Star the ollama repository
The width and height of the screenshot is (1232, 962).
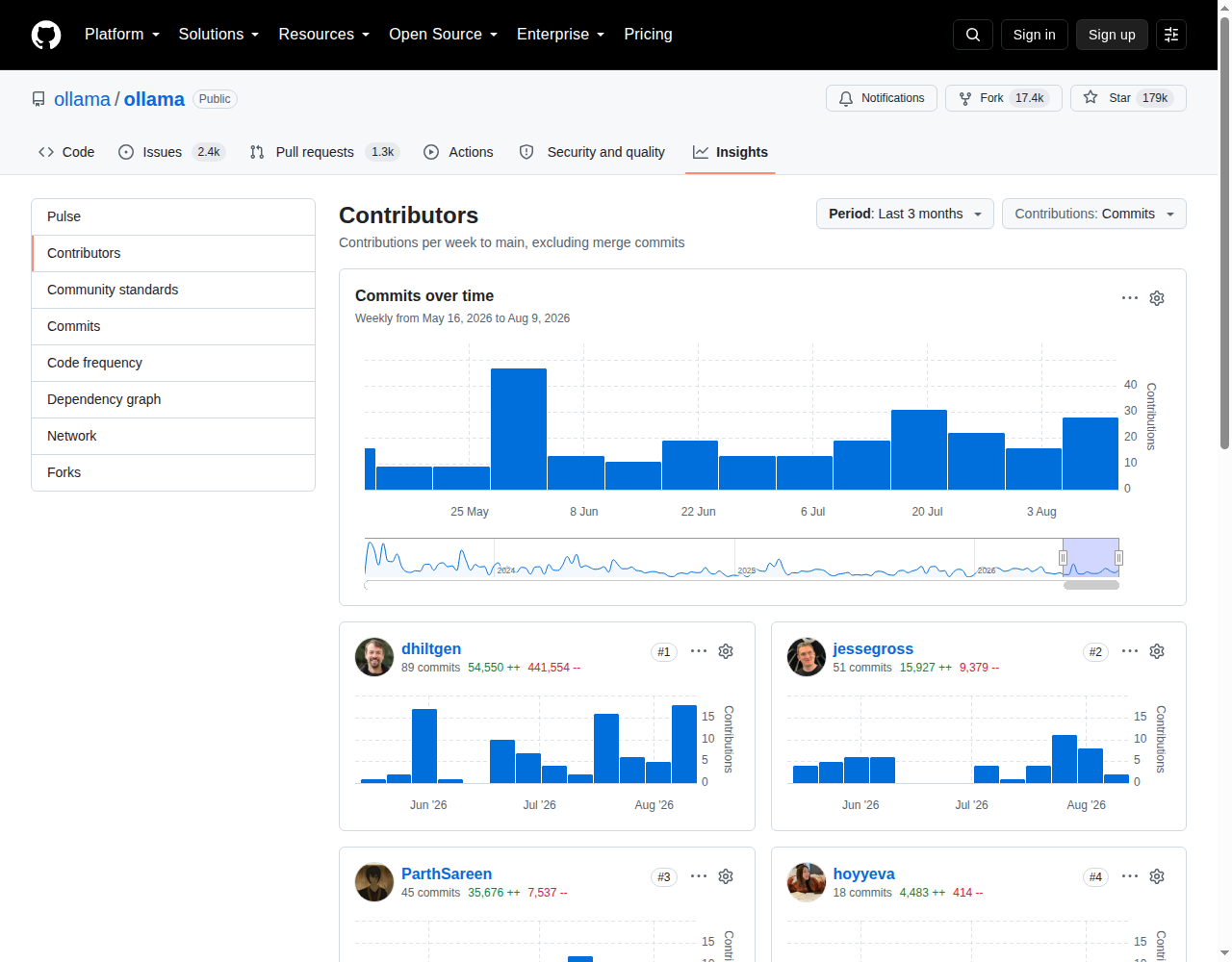1128,98
